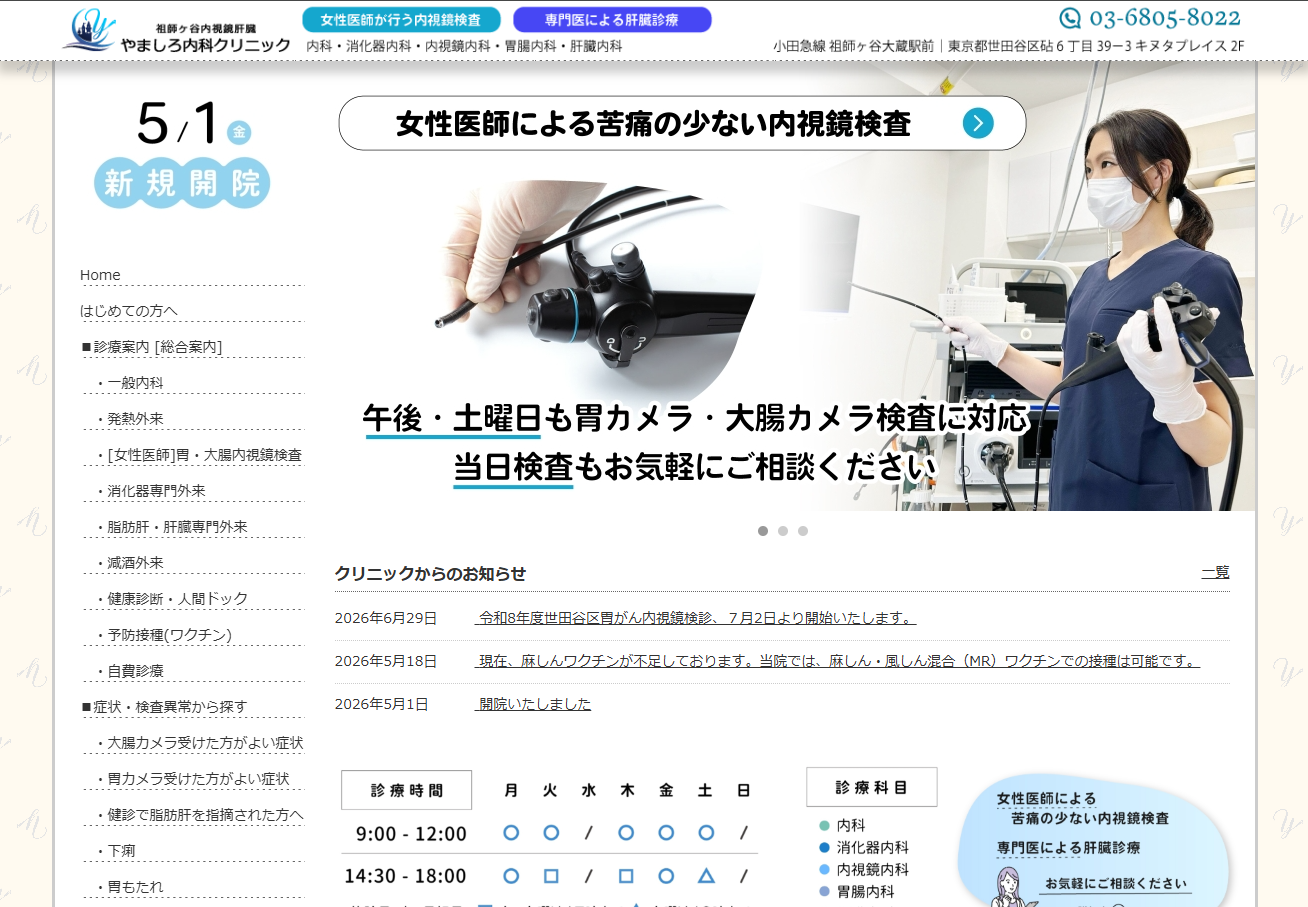This screenshot has width=1308, height=907.
Task: Select the third carousel dot
Action: point(803,531)
